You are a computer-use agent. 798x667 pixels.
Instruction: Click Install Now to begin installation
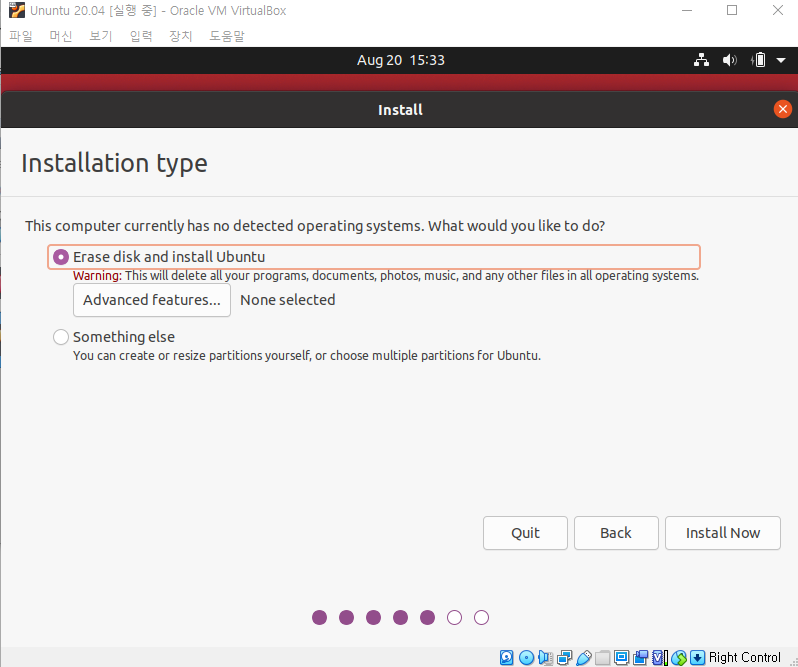coord(723,533)
